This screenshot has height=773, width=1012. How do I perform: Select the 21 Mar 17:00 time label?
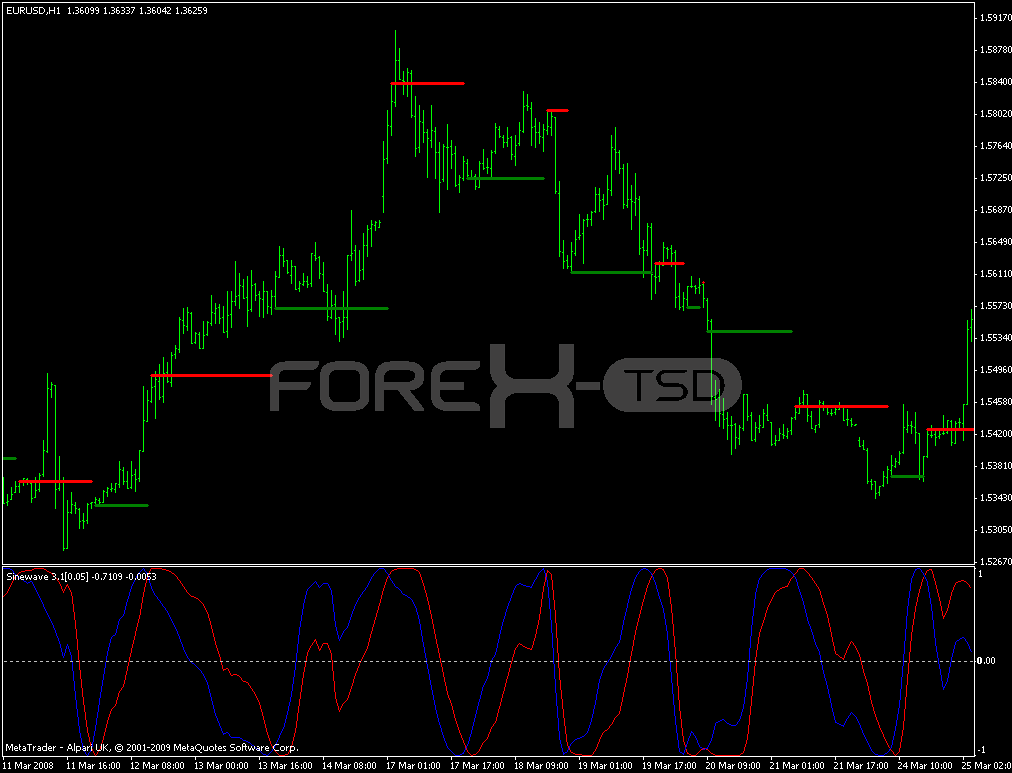coord(860,766)
